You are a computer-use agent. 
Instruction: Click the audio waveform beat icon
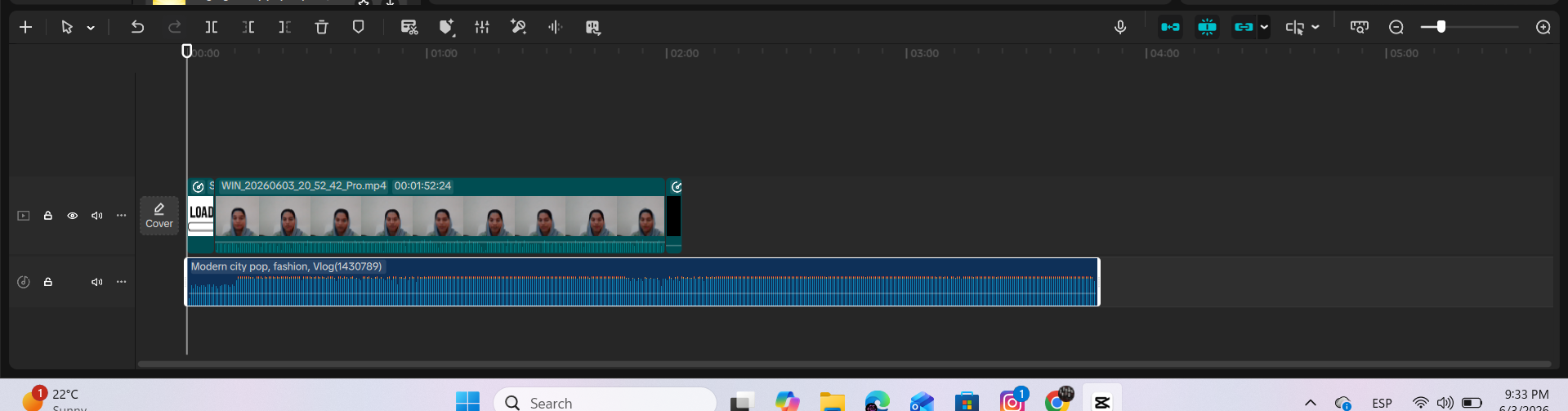[x=556, y=27]
